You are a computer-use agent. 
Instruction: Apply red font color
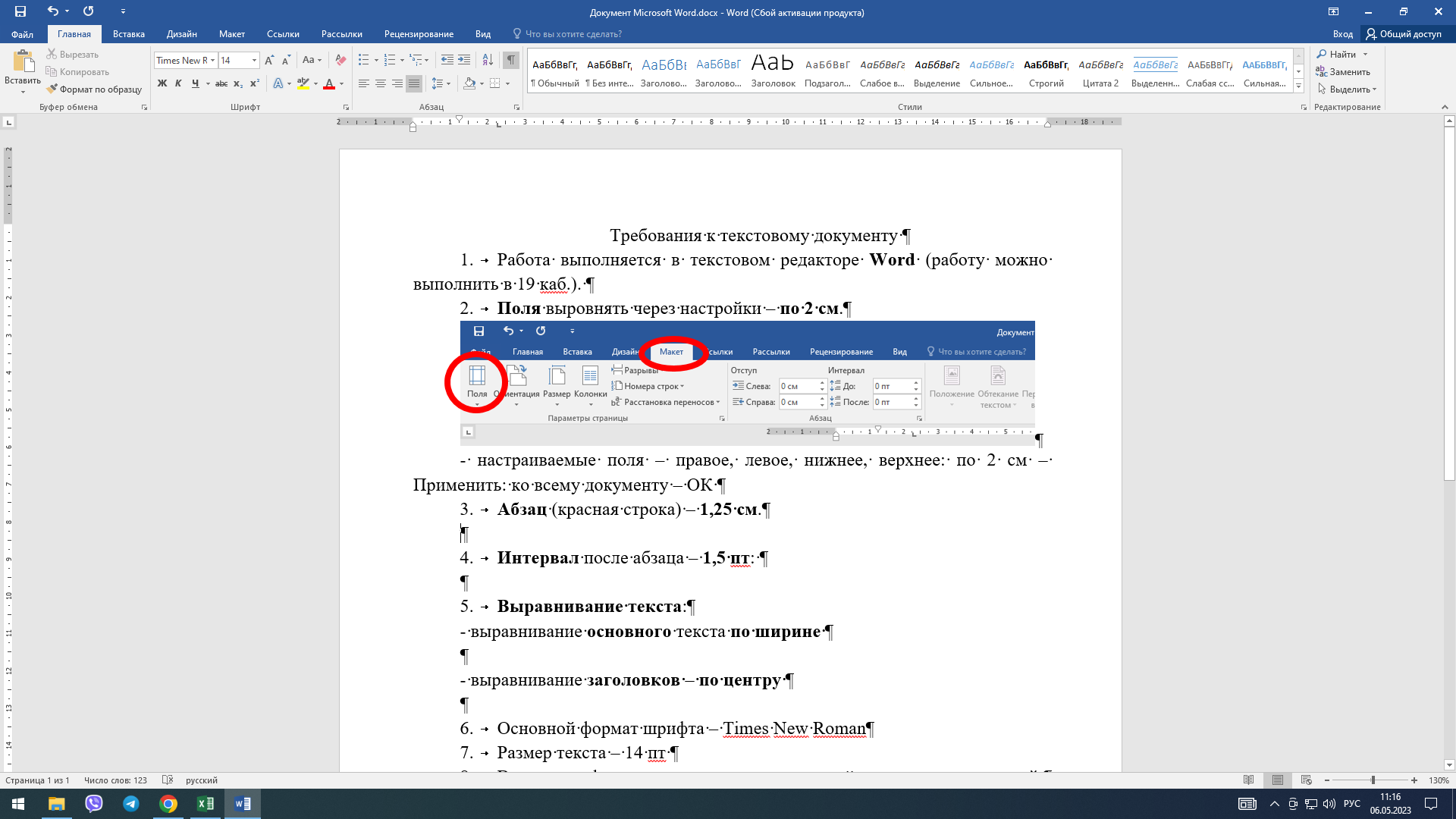pyautogui.click(x=329, y=83)
